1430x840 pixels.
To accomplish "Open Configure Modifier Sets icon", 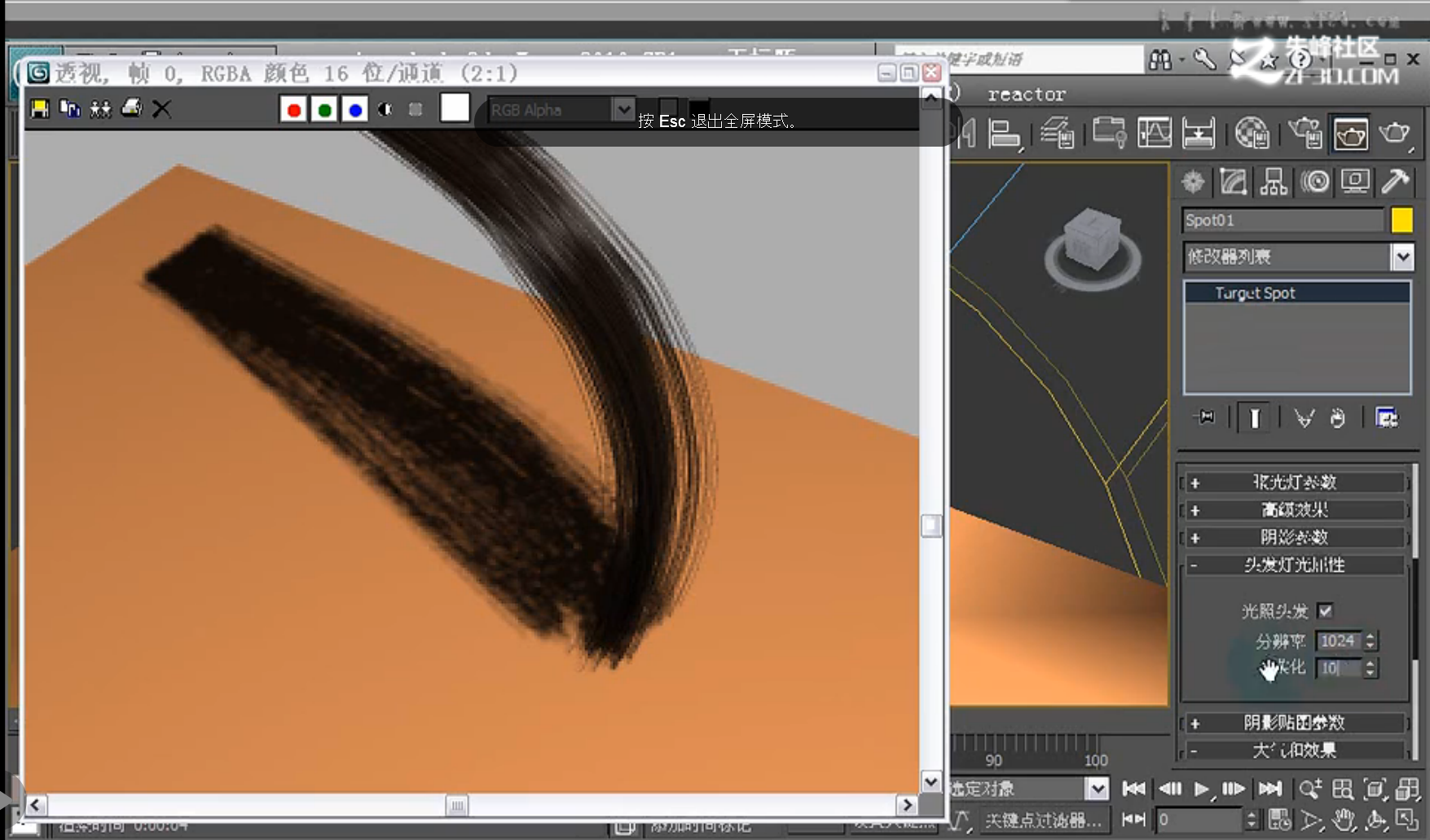I will [x=1387, y=419].
